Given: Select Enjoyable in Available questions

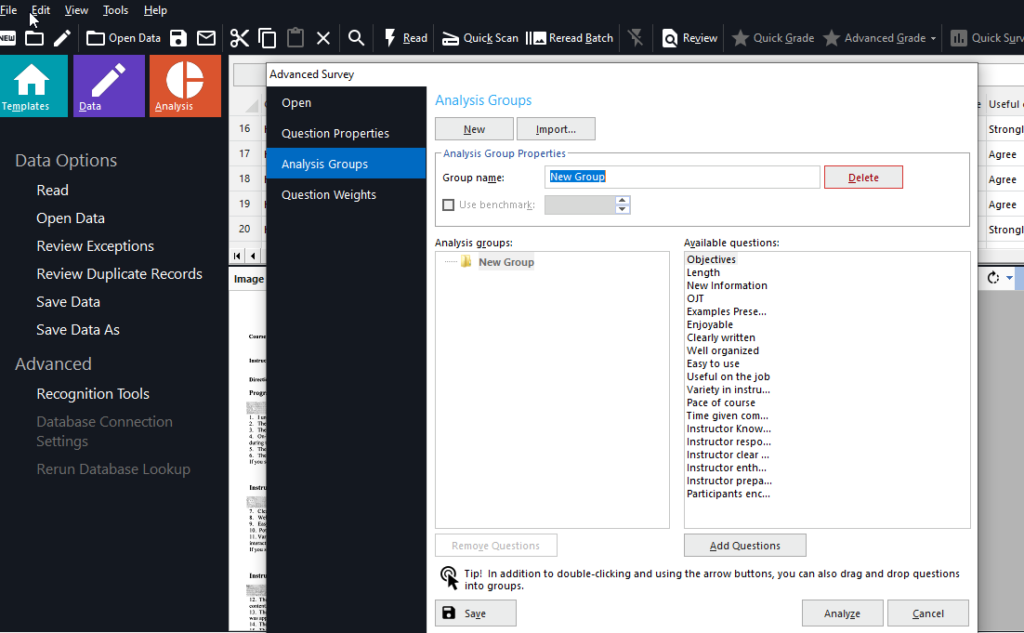Looking at the screenshot, I should coord(710,325).
